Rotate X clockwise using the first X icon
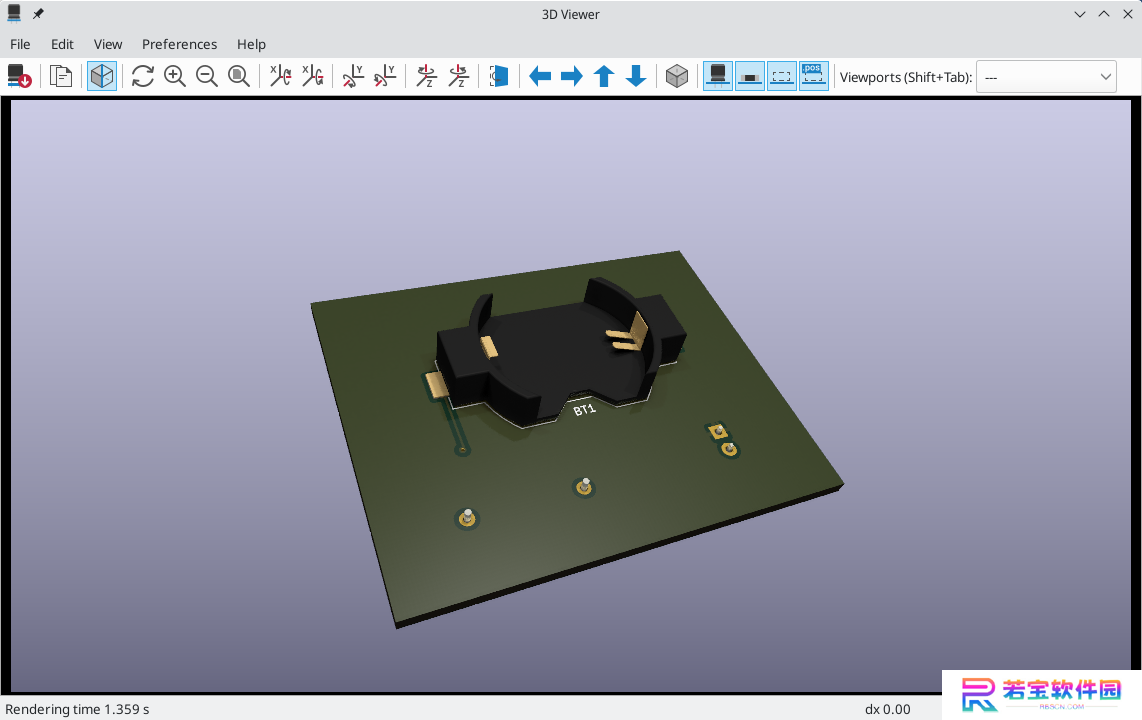1142x720 pixels. click(x=280, y=76)
